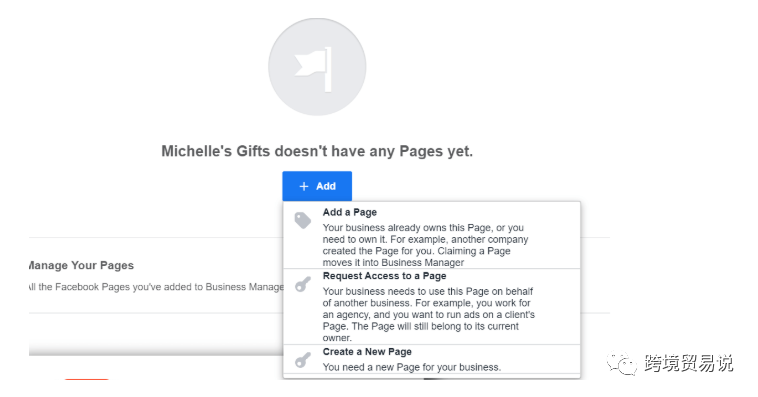This screenshot has height=397, width=758.
Task: Select the Add a Page option
Action: [431, 235]
